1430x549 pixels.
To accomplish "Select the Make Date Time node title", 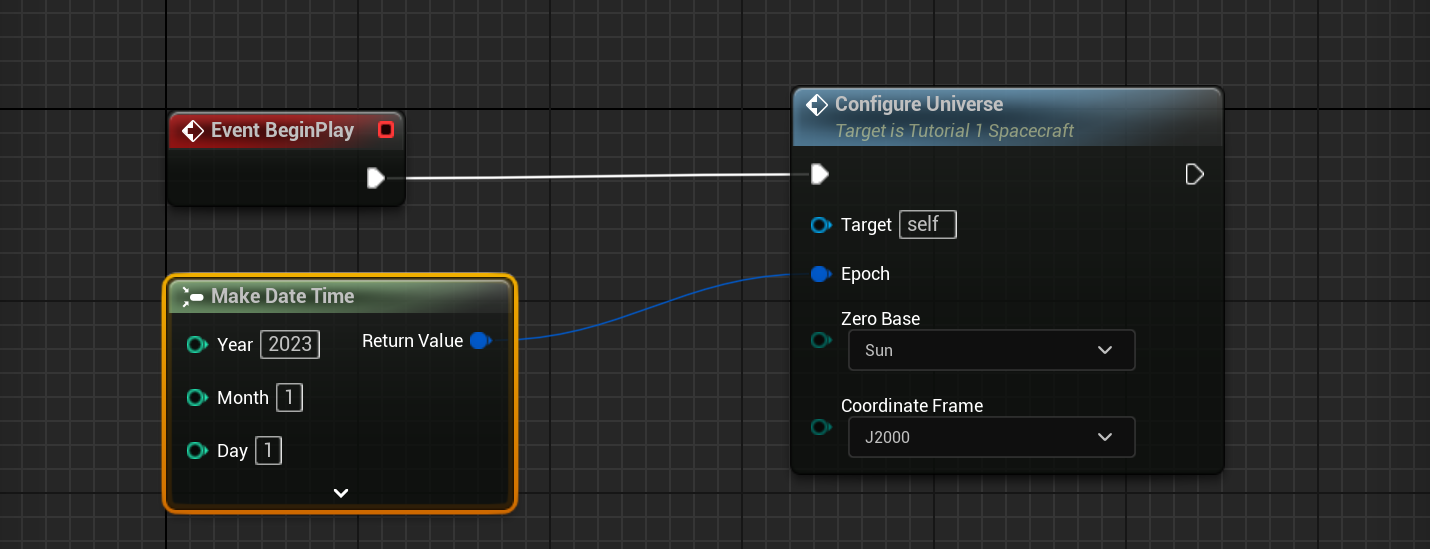I will [x=283, y=296].
